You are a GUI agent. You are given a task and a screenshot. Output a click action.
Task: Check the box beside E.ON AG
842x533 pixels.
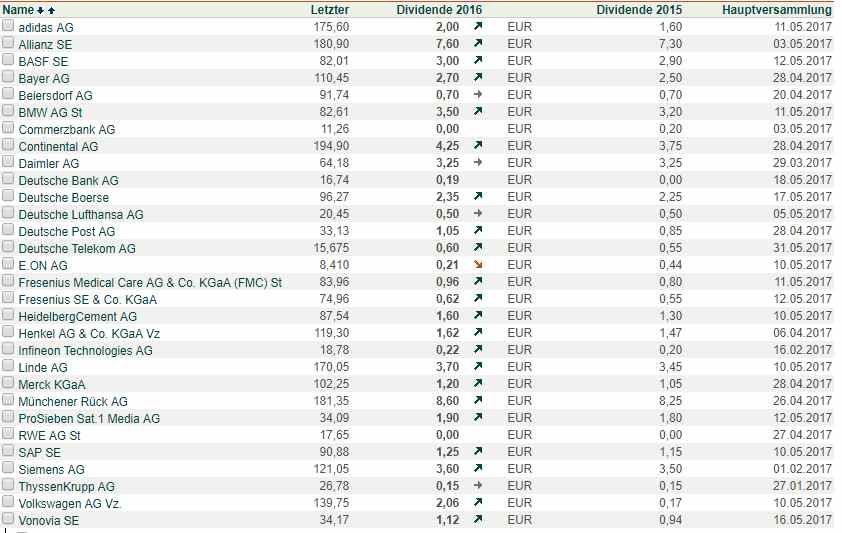[x=8, y=264]
